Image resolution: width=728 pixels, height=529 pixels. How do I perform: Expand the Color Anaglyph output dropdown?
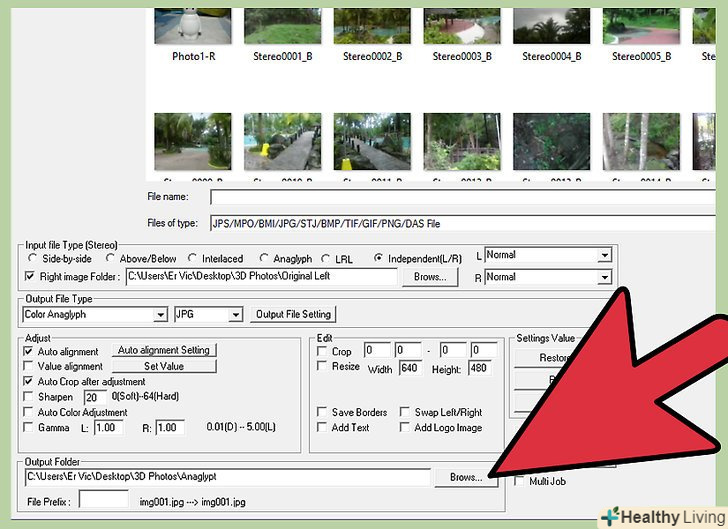[x=160, y=315]
